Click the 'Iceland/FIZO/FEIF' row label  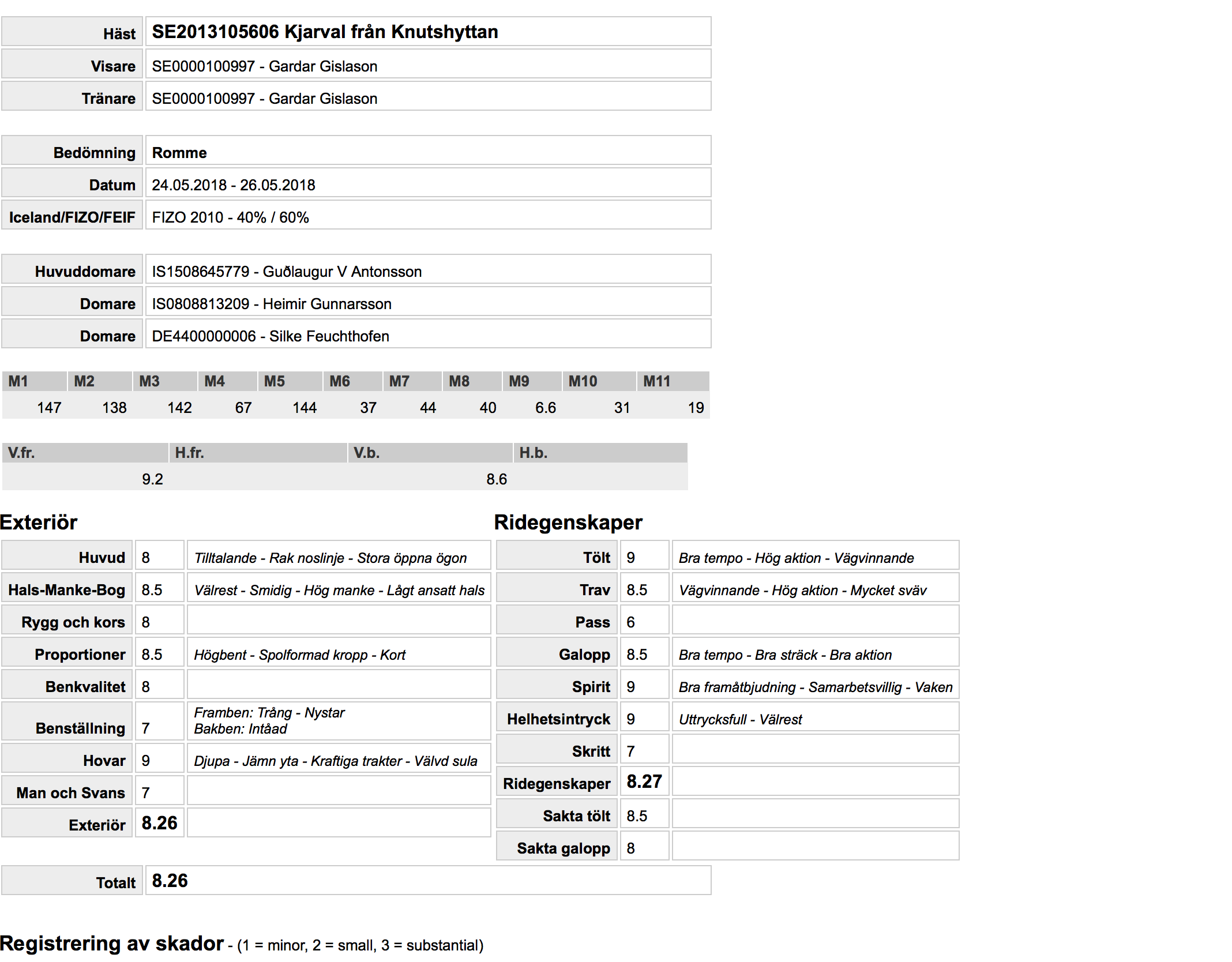click(x=72, y=217)
